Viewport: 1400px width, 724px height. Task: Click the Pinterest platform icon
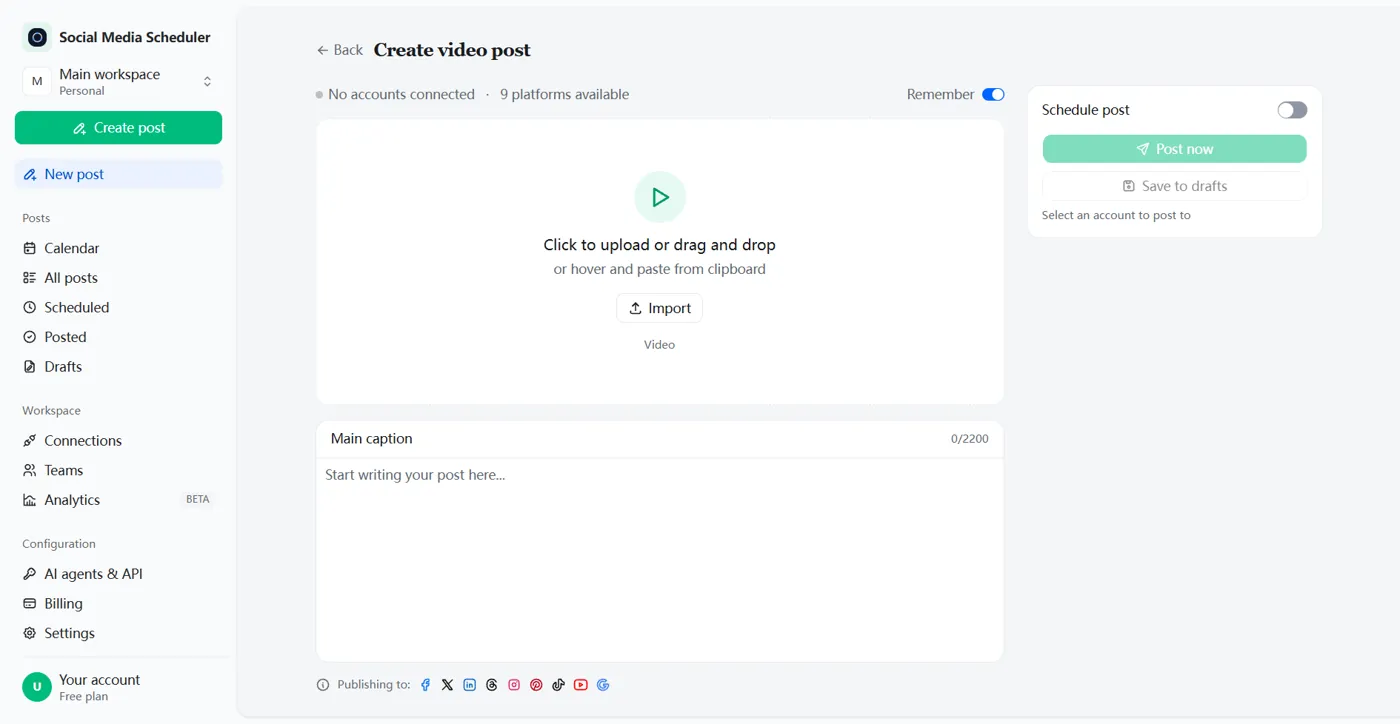point(536,685)
